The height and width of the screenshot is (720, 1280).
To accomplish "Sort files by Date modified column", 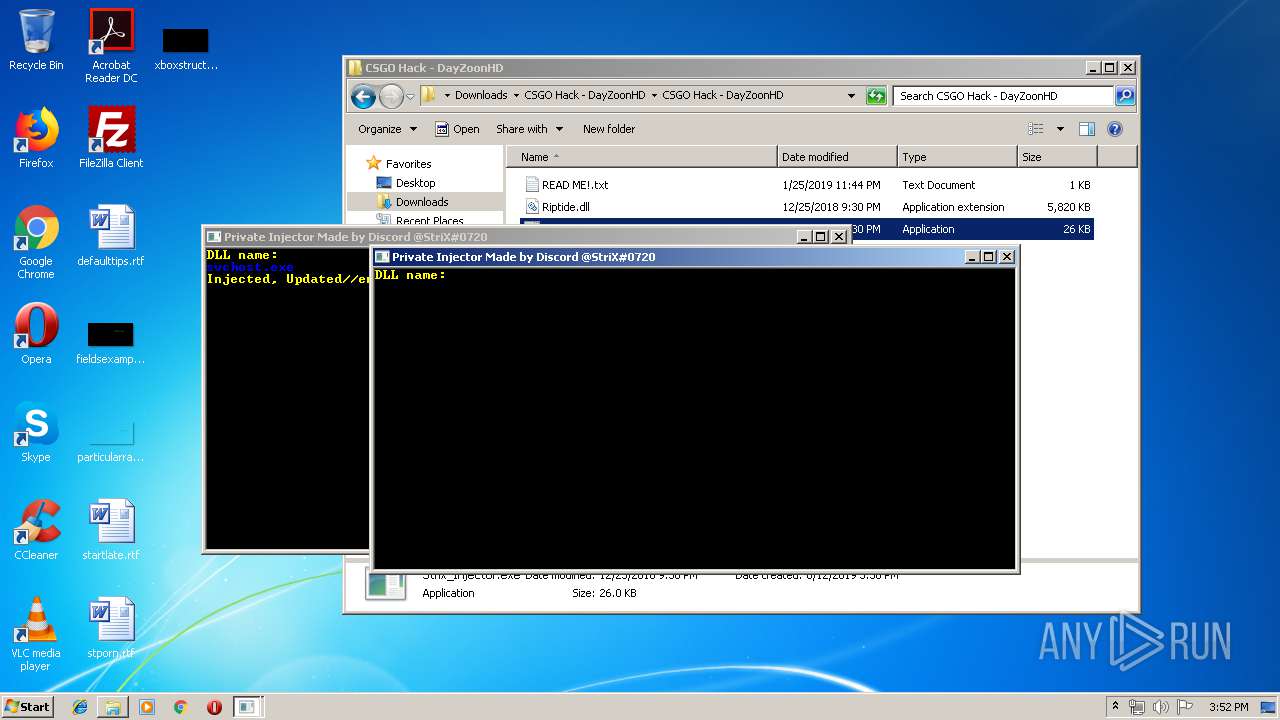I will click(x=837, y=157).
